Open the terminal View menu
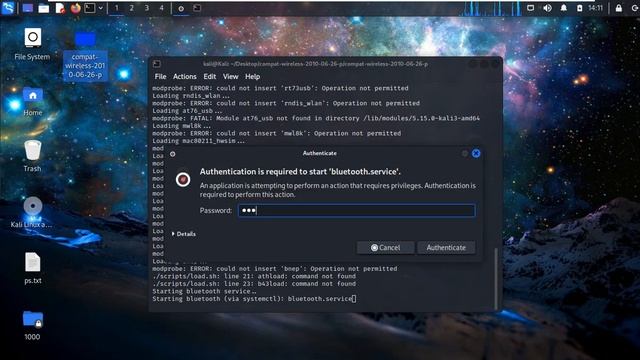Viewport: 640px width, 360px height. click(230, 76)
